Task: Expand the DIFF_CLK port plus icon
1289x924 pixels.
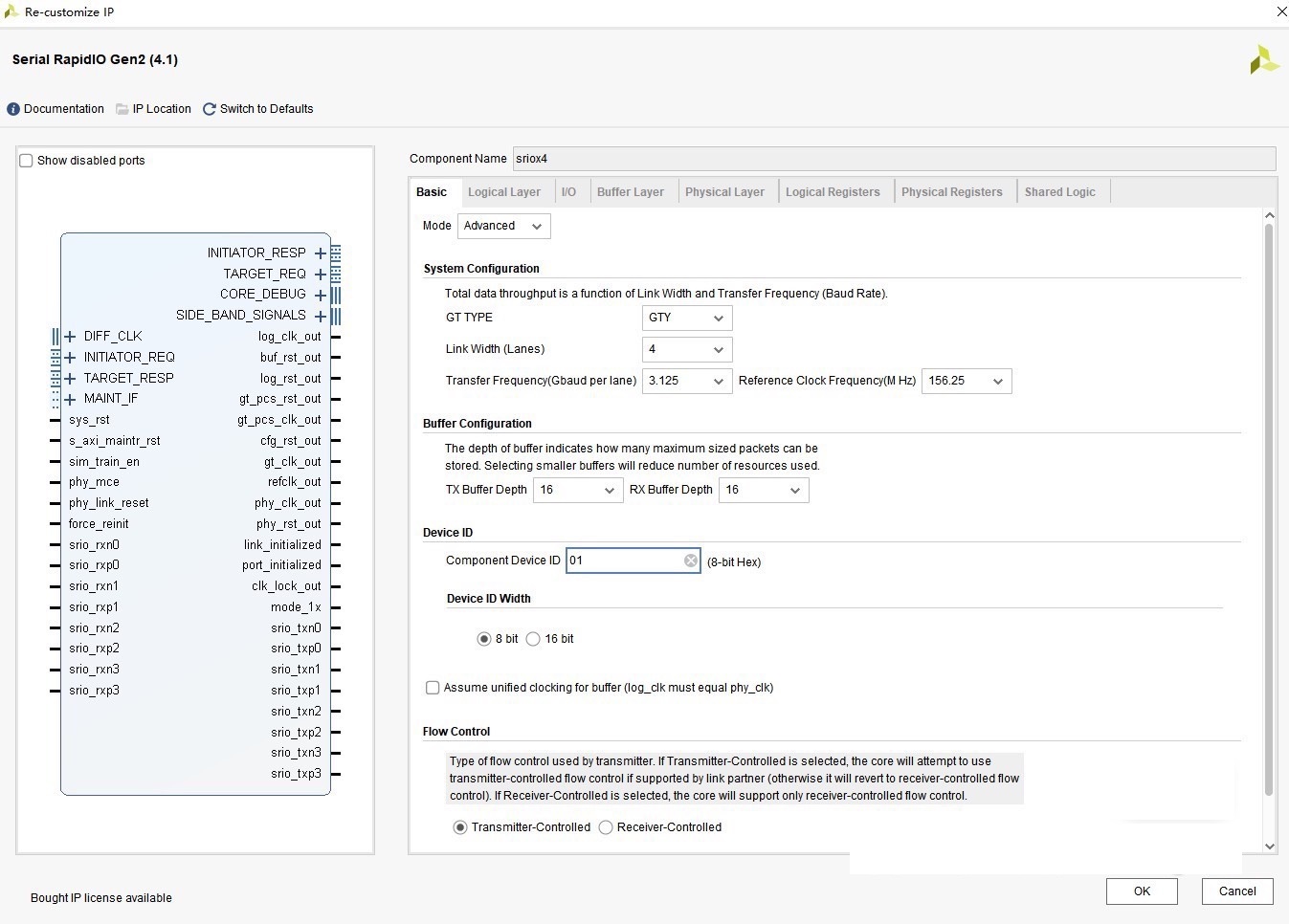Action: click(70, 337)
